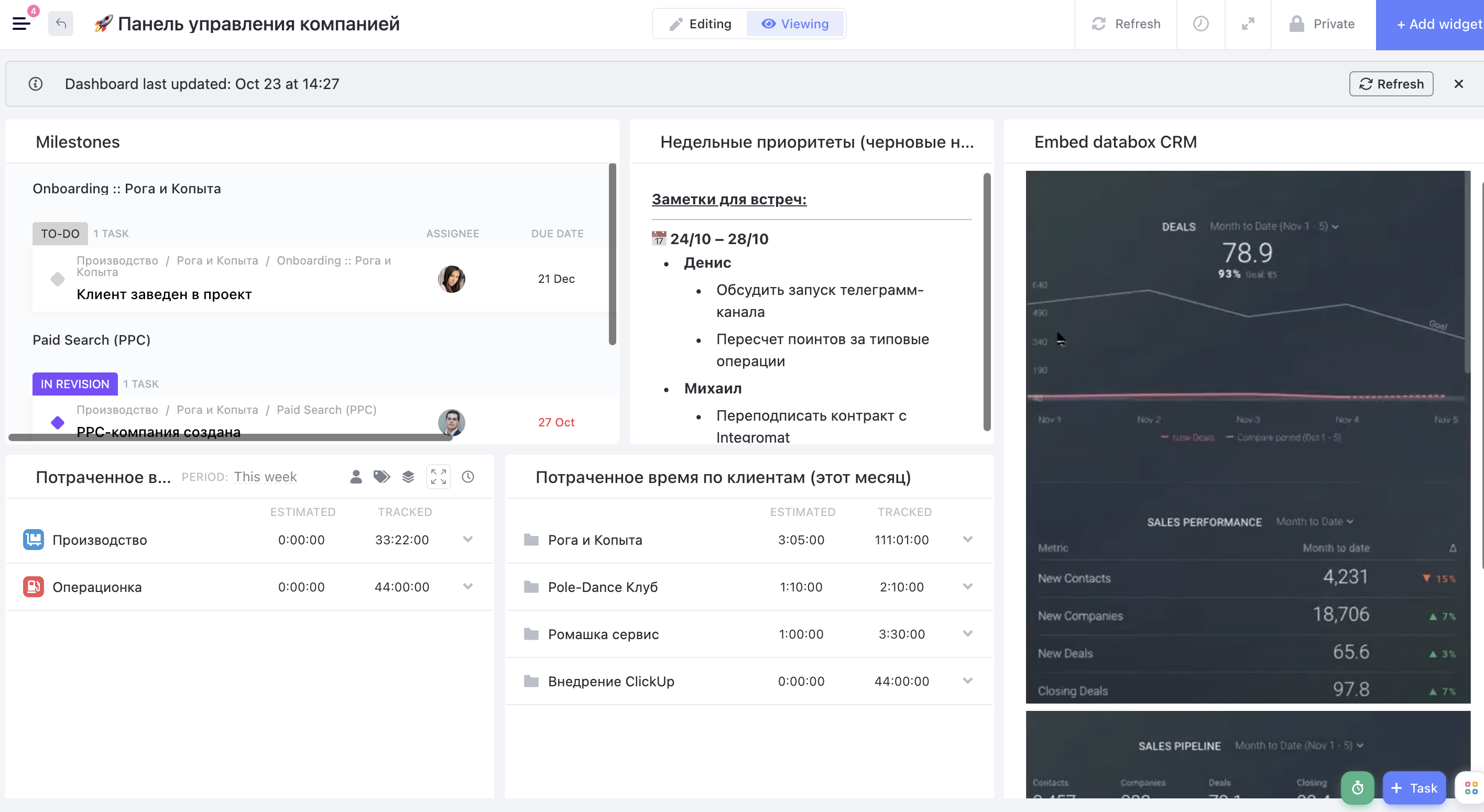Click the layers stack icon in time widget
The image size is (1484, 812).
coord(408,477)
